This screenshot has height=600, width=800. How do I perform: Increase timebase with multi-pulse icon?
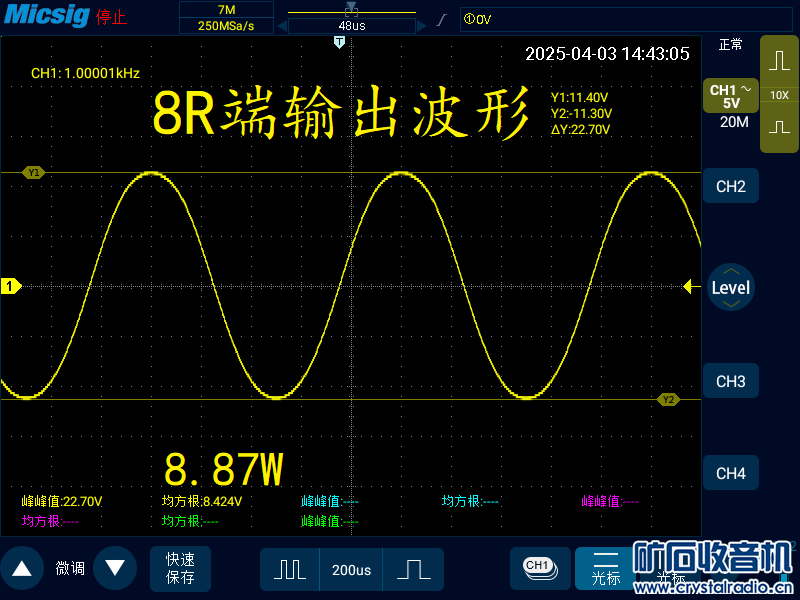(290, 569)
